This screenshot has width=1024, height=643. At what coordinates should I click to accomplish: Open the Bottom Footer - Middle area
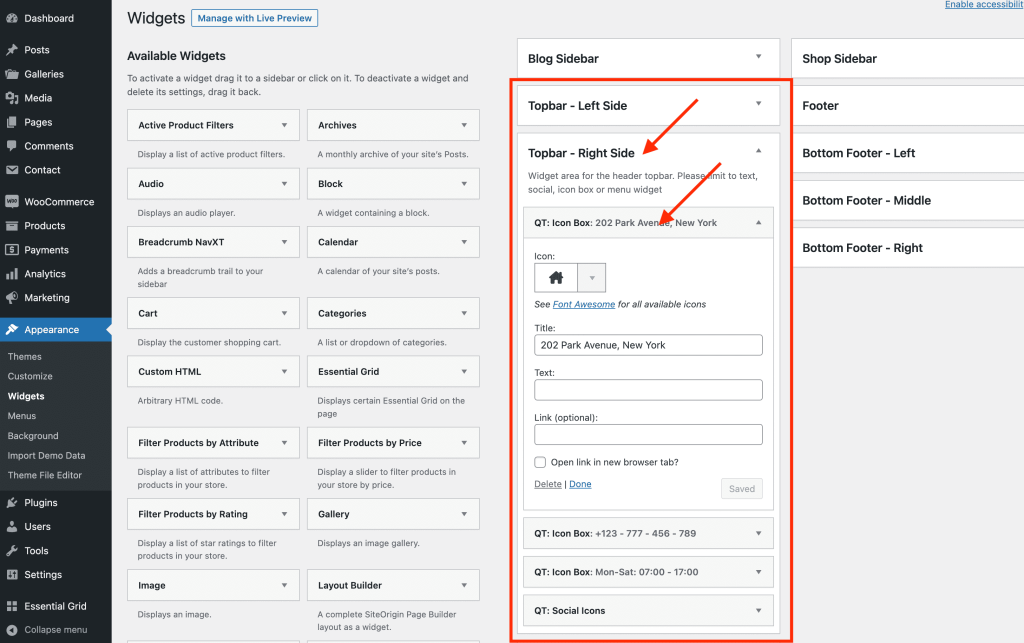point(908,200)
